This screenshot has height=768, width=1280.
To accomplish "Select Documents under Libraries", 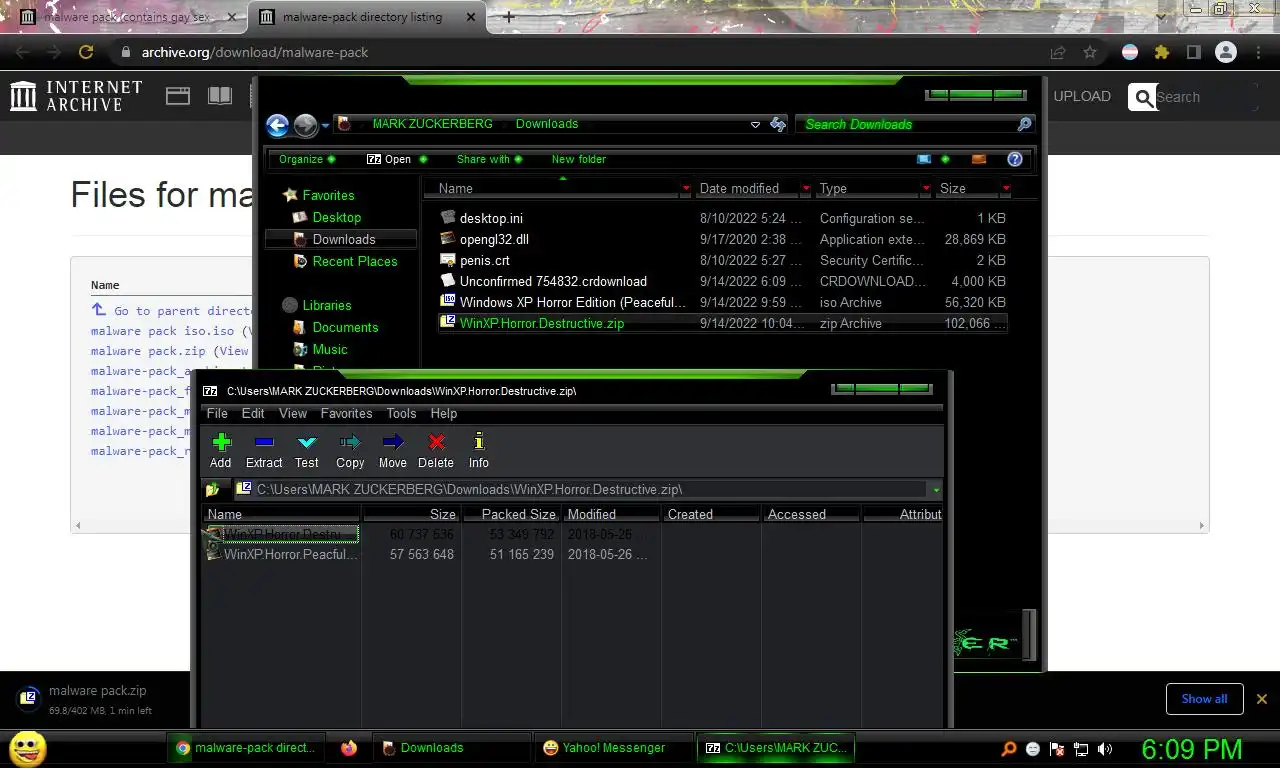I will point(345,327).
